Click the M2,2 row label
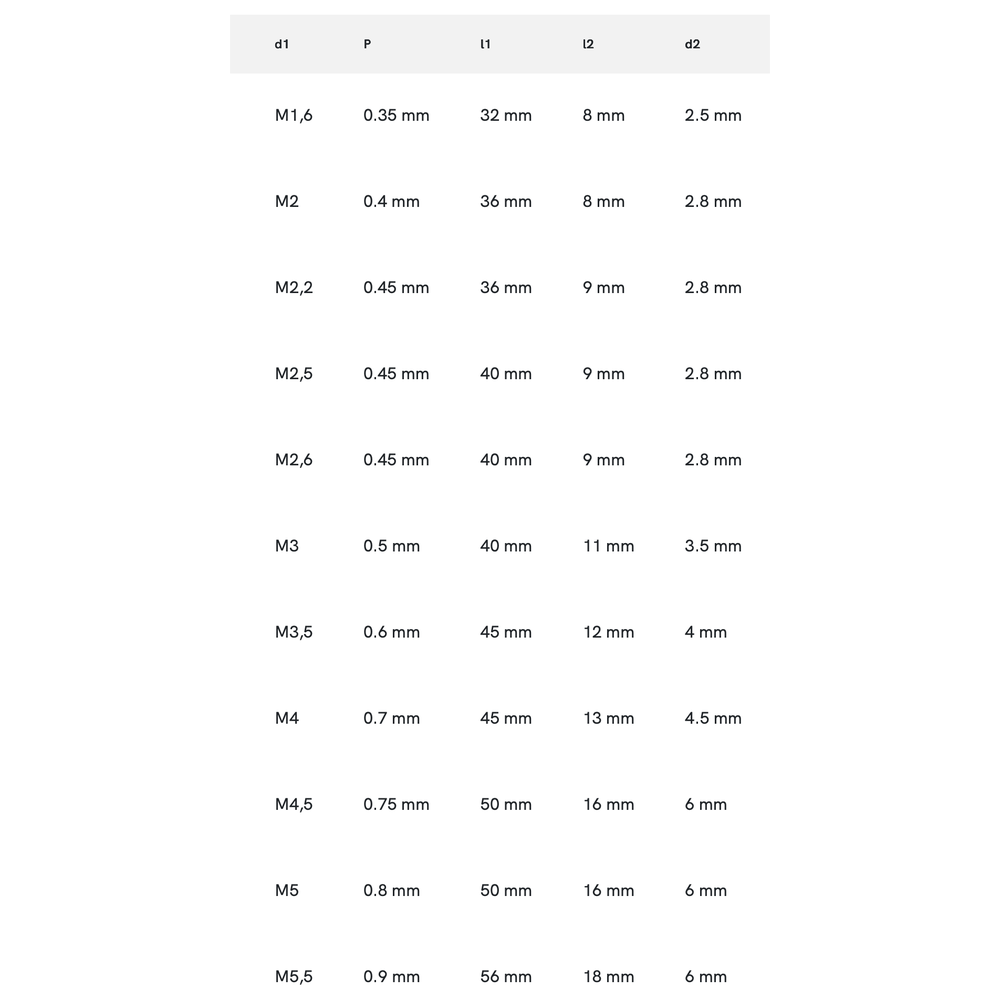This screenshot has width=1000, height=1000. click(x=294, y=287)
